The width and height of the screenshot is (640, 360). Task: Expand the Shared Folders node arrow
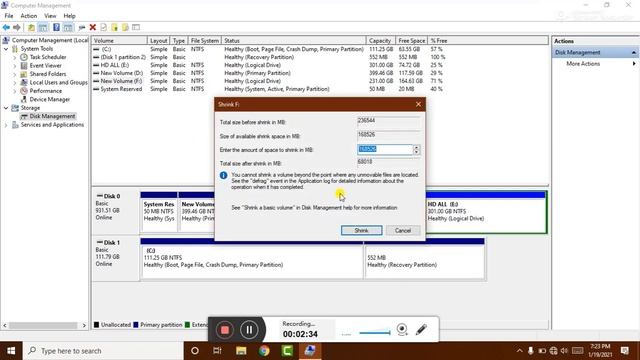coord(15,74)
